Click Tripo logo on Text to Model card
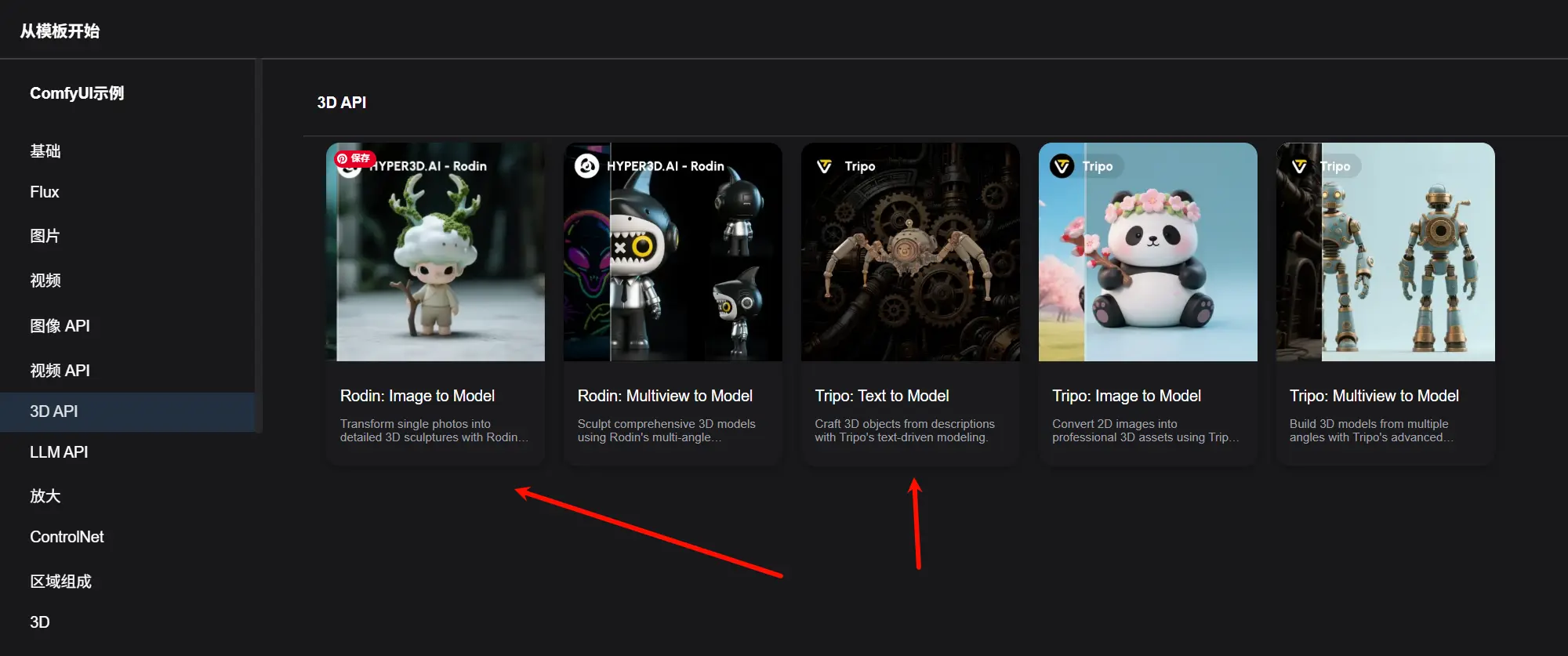This screenshot has height=656, width=1568. coord(824,166)
